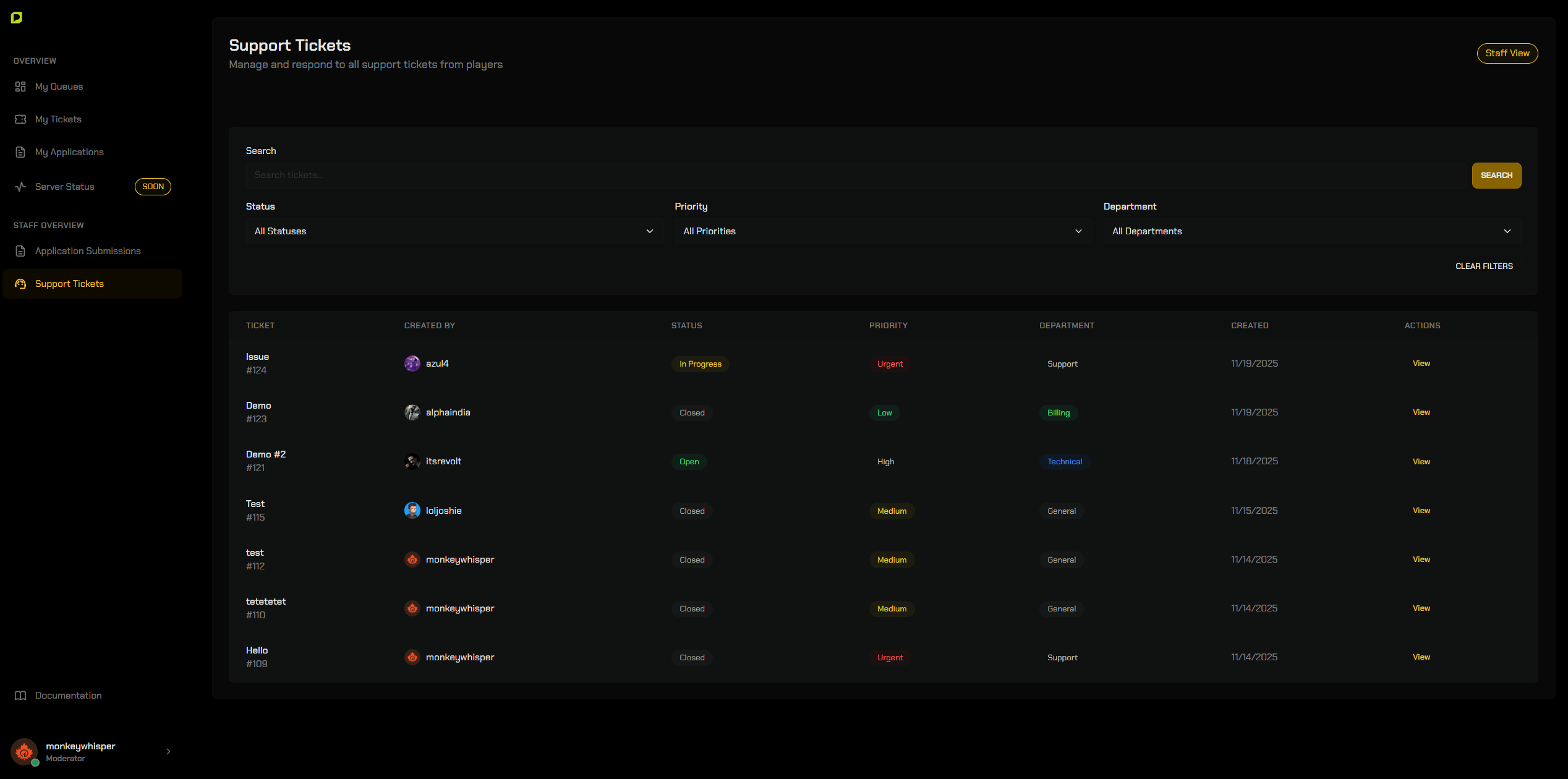The image size is (1568, 779).
Task: Click the Server Status pulse icon
Action: [20, 187]
